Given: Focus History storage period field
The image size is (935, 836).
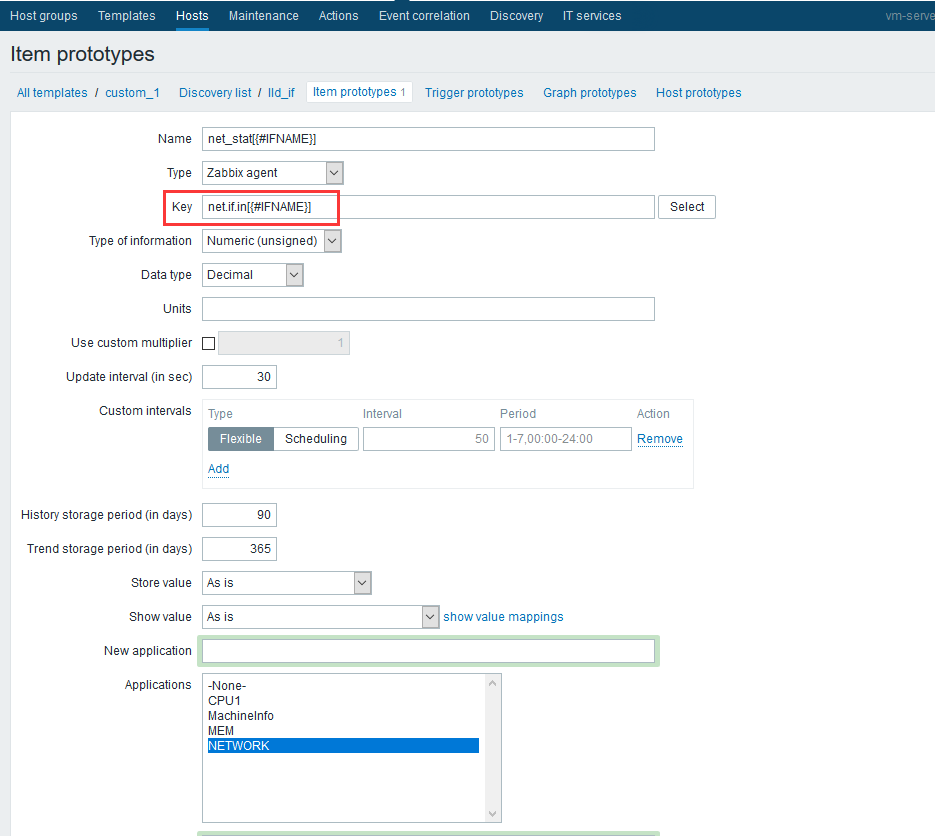Looking at the screenshot, I should coord(239,515).
